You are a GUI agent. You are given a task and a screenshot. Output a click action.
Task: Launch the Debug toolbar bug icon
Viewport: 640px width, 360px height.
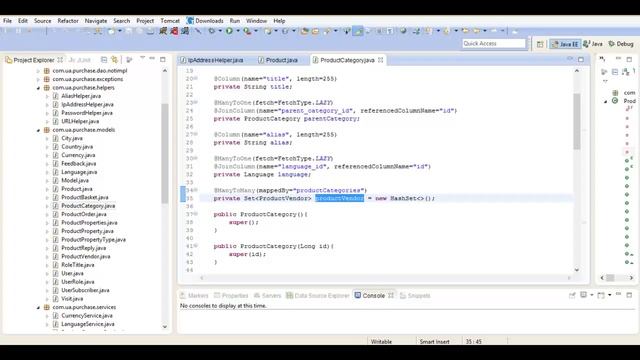click(x=211, y=31)
